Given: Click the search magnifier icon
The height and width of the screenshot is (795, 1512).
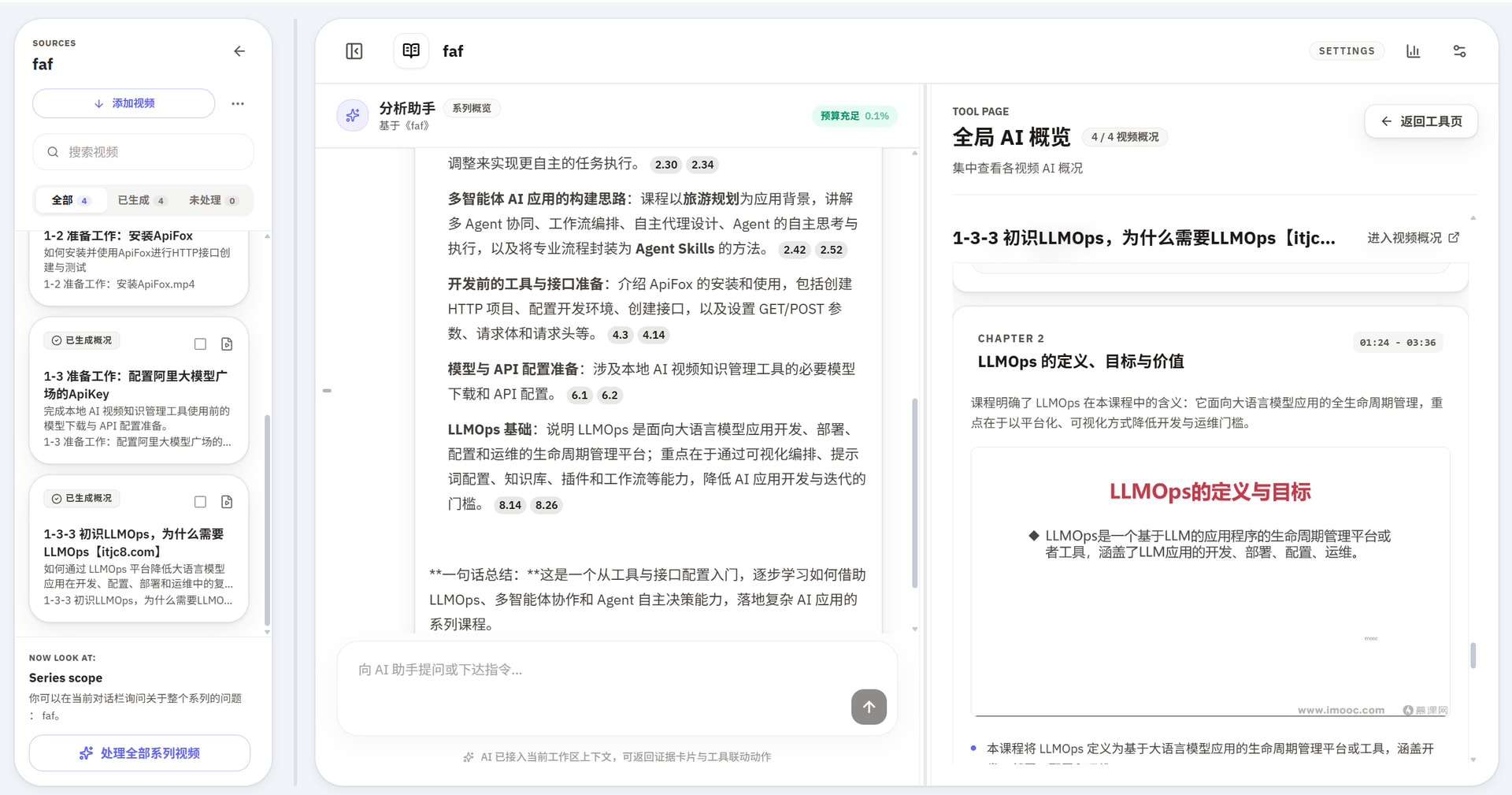Looking at the screenshot, I should (x=53, y=152).
